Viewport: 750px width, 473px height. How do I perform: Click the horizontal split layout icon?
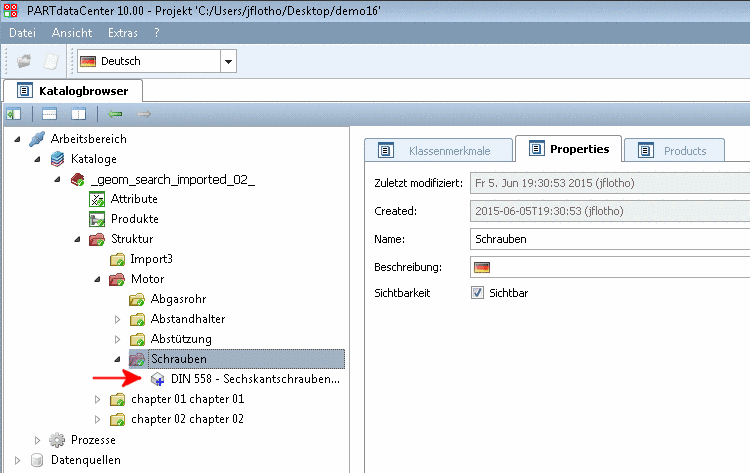(x=49, y=114)
